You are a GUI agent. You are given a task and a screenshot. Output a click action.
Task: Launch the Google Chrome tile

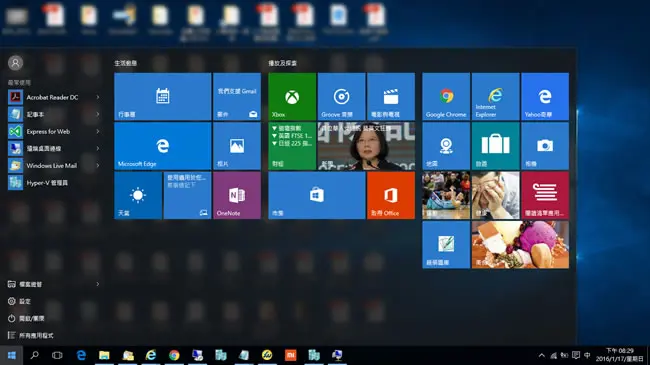(446, 96)
